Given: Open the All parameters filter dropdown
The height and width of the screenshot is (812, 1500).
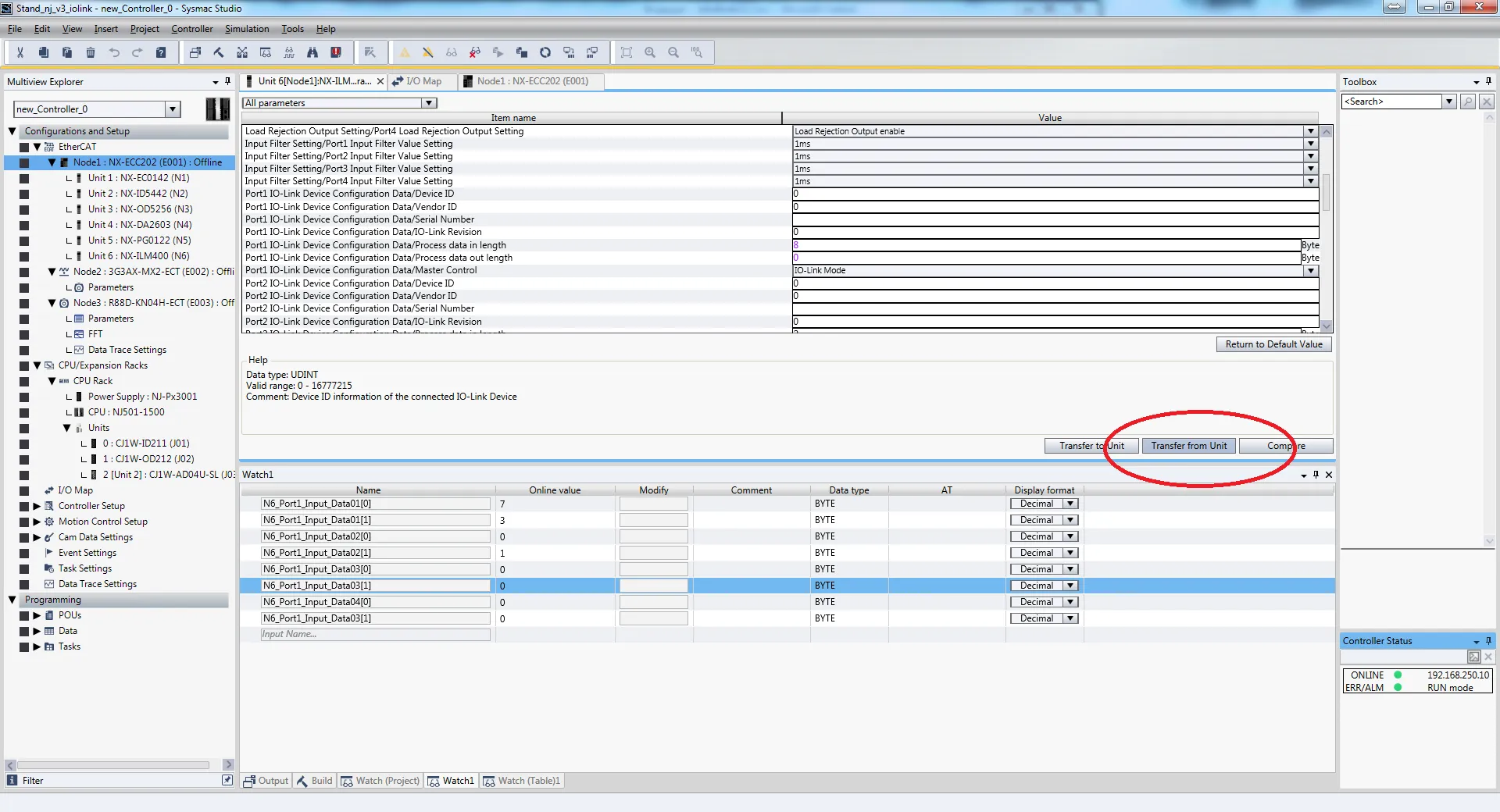Looking at the screenshot, I should click(428, 103).
